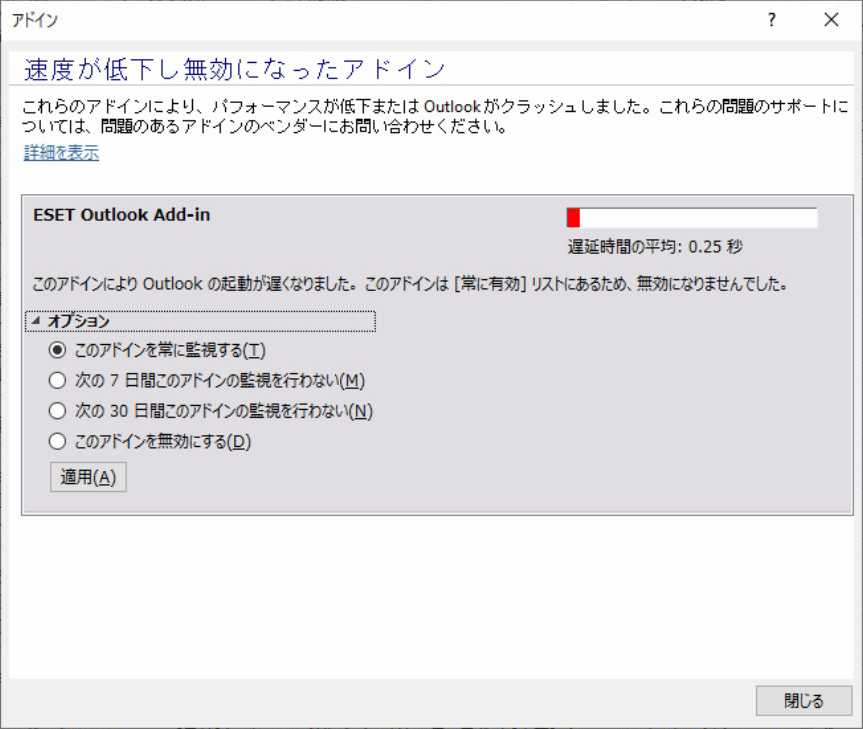Click the ESET Outlook Add-in name
Viewport: 863px width, 729px height.
(122, 215)
